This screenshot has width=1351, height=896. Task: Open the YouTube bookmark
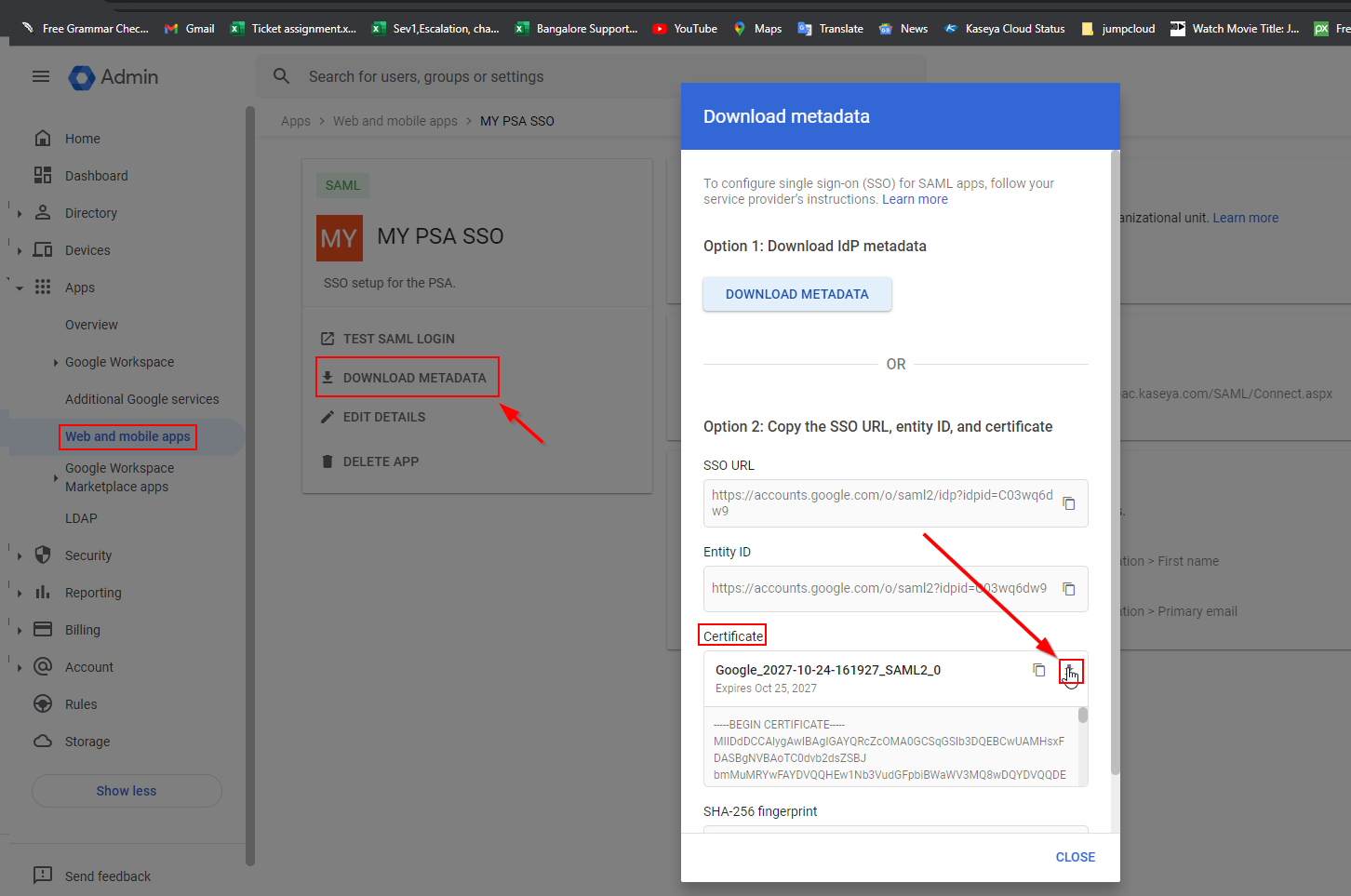coord(685,29)
